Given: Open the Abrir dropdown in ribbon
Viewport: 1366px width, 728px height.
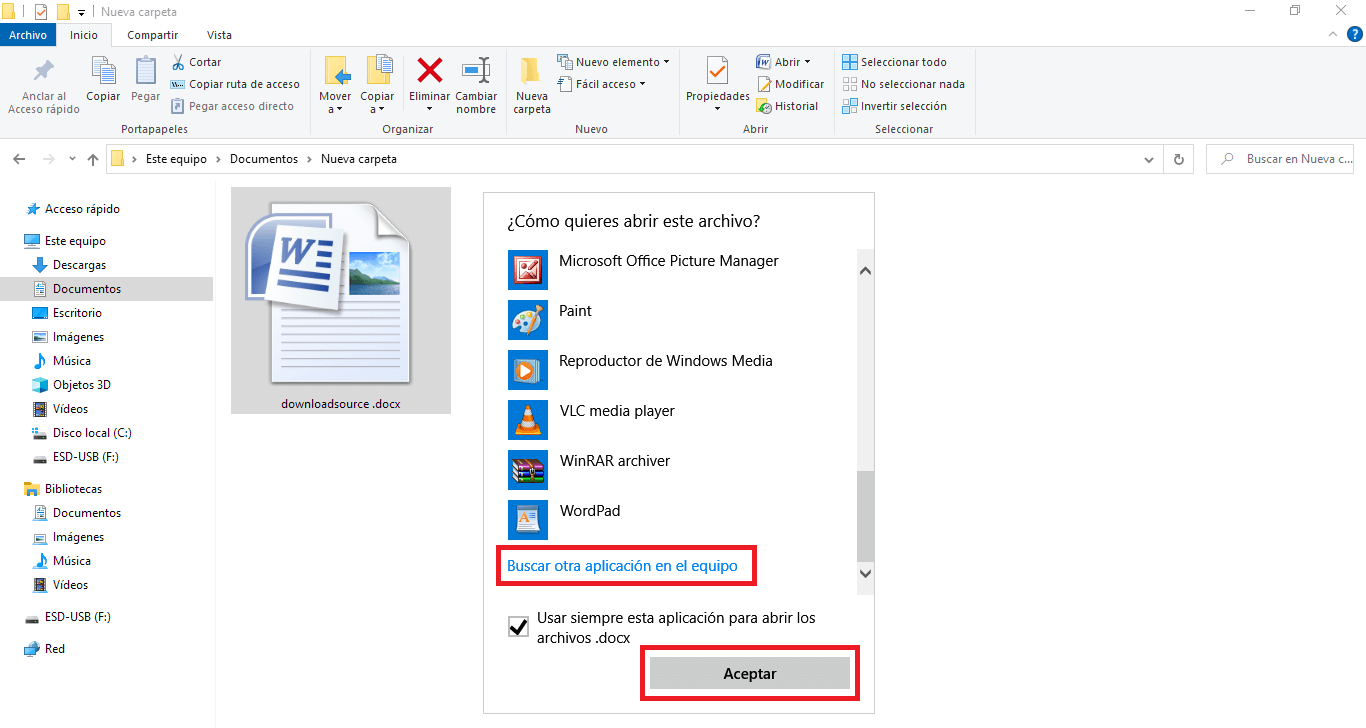Looking at the screenshot, I should pyautogui.click(x=783, y=62).
